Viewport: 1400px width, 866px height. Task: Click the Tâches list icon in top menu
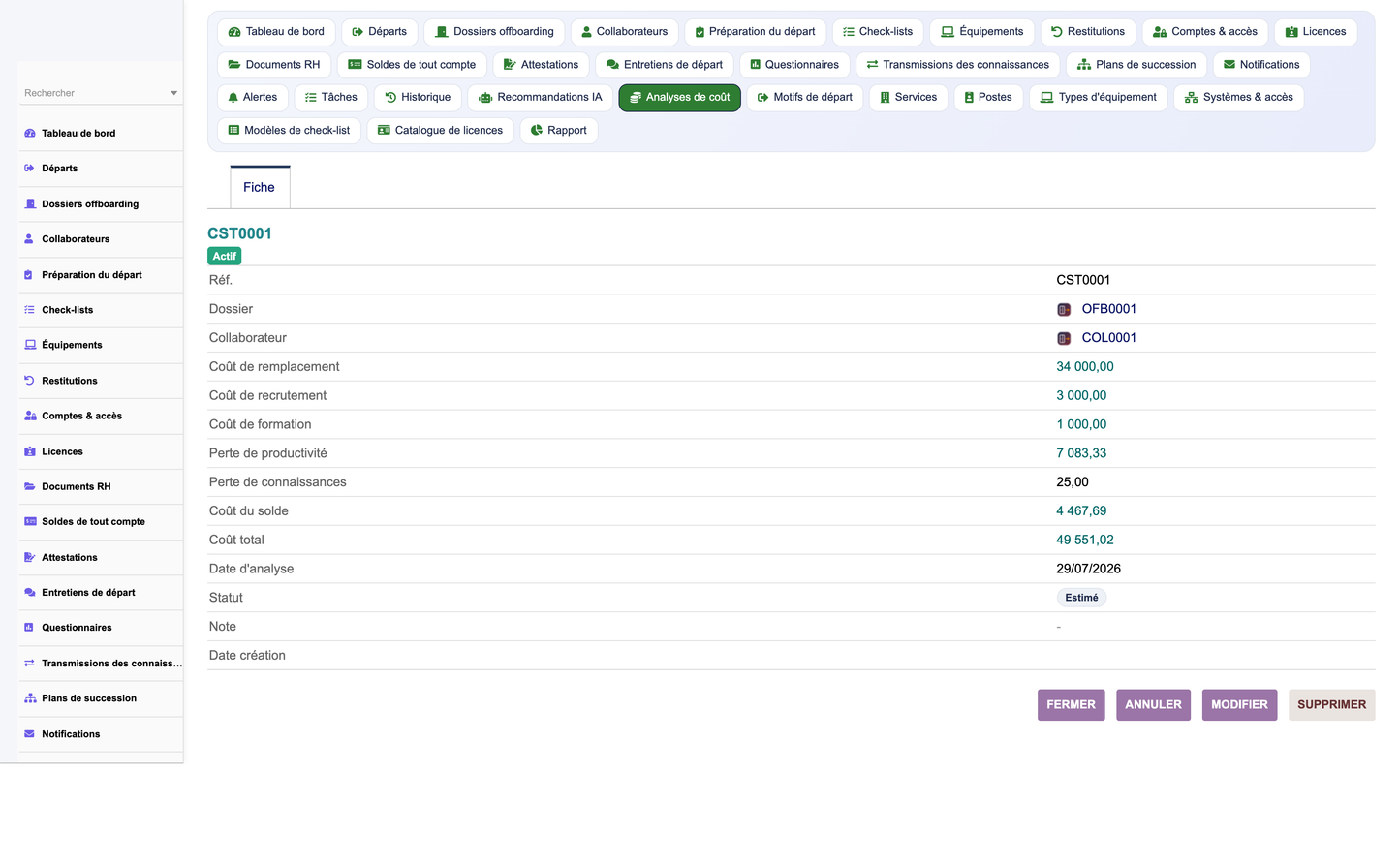(311, 98)
